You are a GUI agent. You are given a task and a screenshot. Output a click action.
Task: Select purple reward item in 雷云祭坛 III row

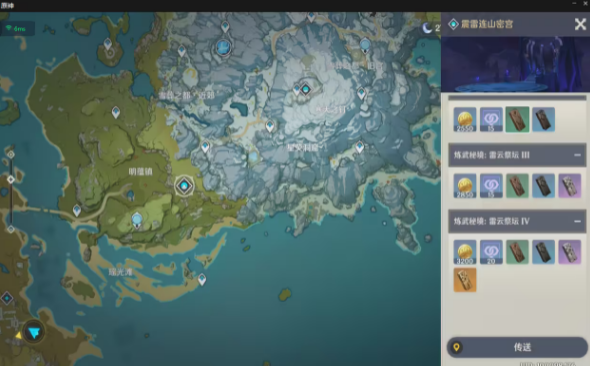click(x=569, y=186)
